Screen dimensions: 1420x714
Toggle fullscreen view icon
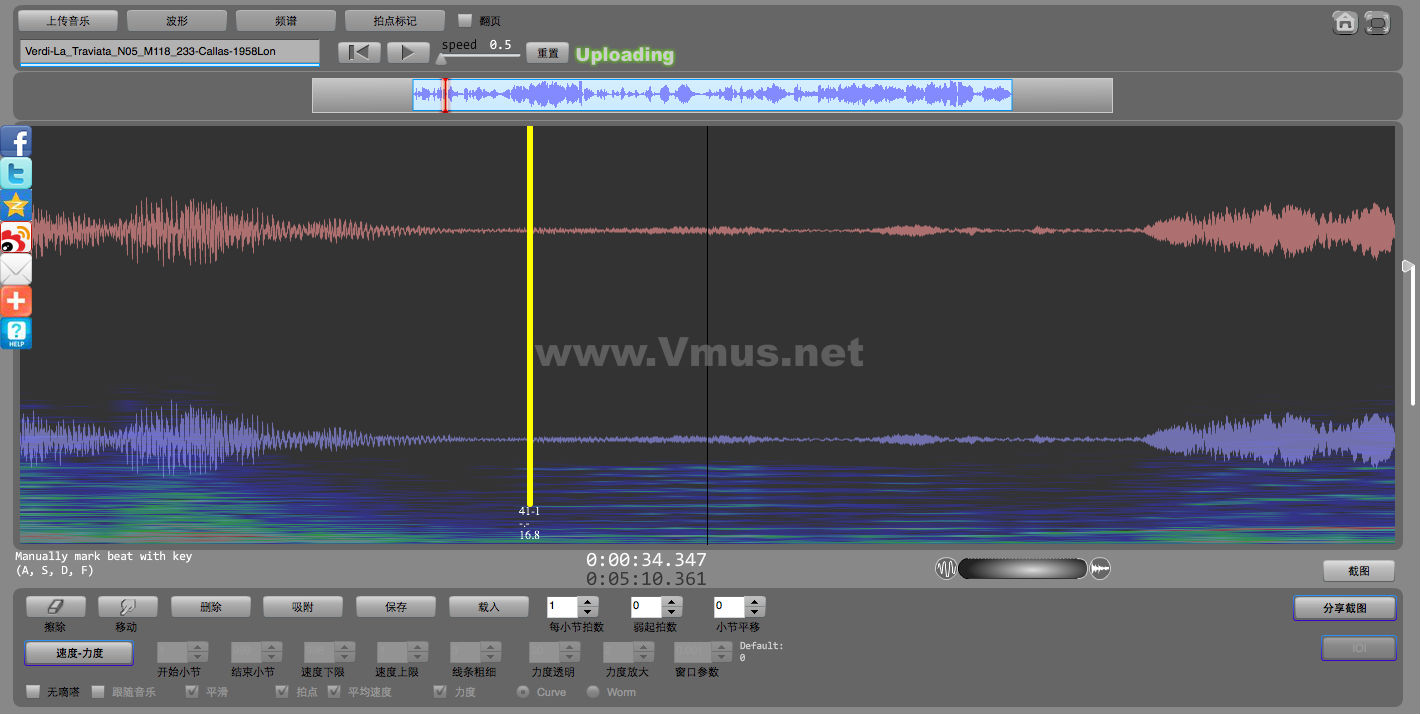click(1377, 22)
